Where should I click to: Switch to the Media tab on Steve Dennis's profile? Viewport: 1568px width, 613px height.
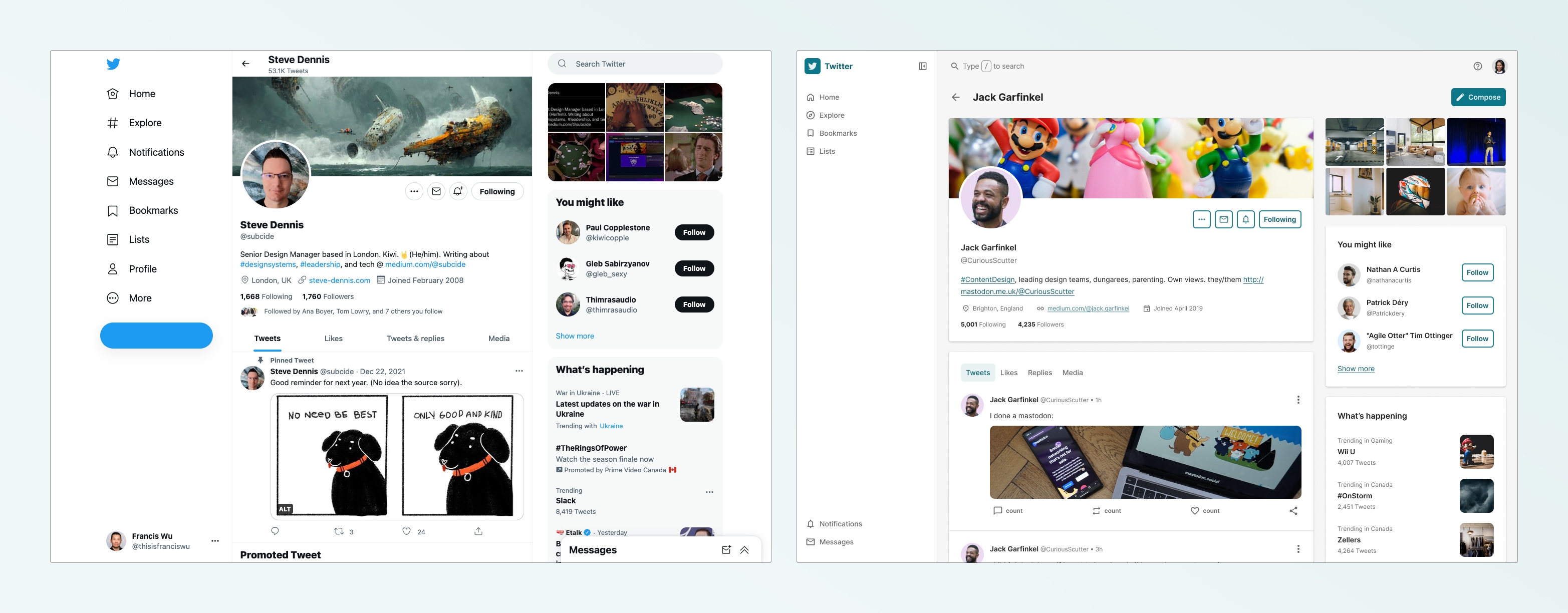click(498, 338)
